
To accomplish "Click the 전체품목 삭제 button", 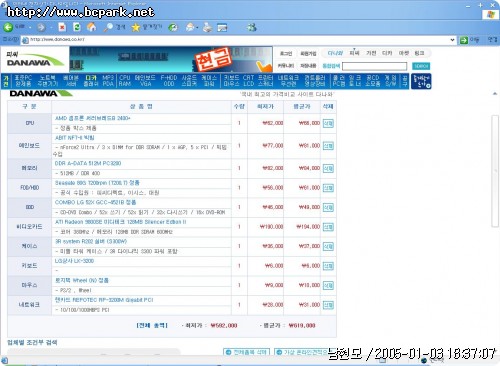I will pos(246,352).
